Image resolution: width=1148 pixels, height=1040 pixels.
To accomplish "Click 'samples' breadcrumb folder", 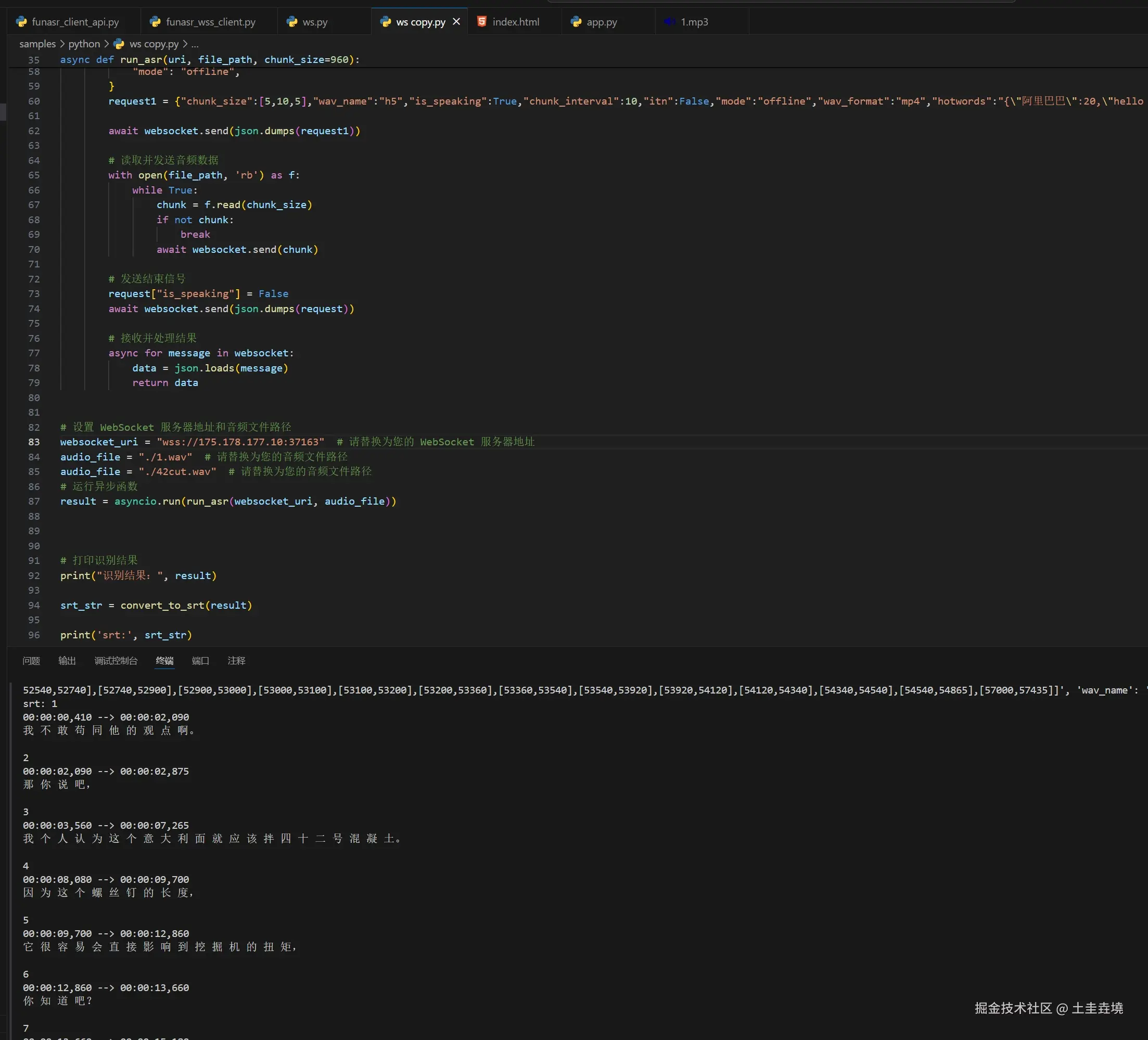I will (x=37, y=44).
